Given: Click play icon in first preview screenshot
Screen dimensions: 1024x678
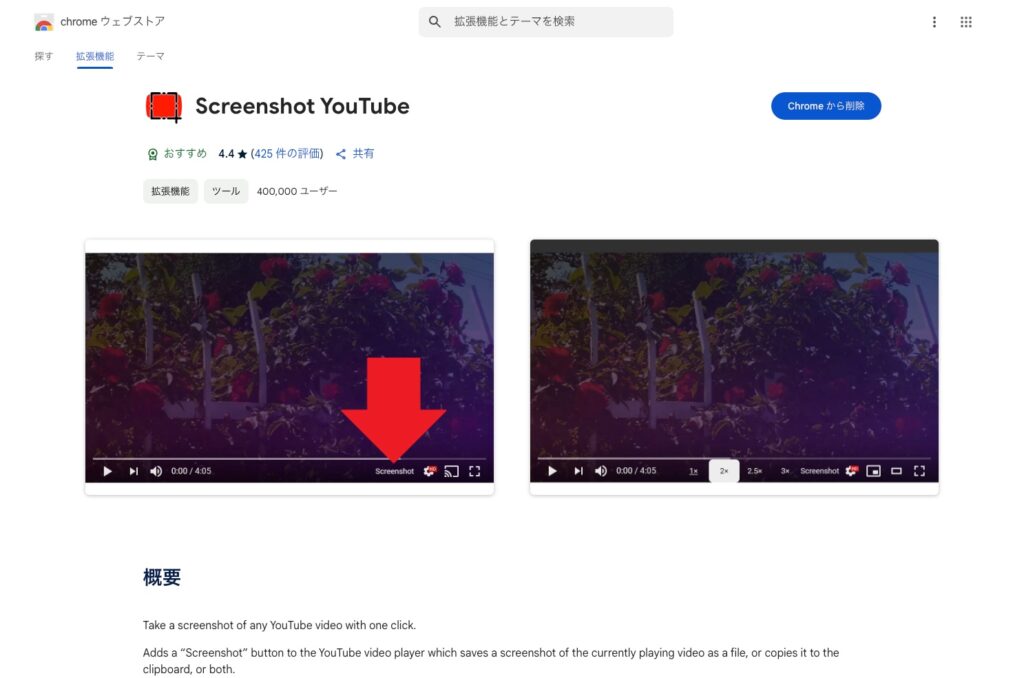Looking at the screenshot, I should (108, 471).
